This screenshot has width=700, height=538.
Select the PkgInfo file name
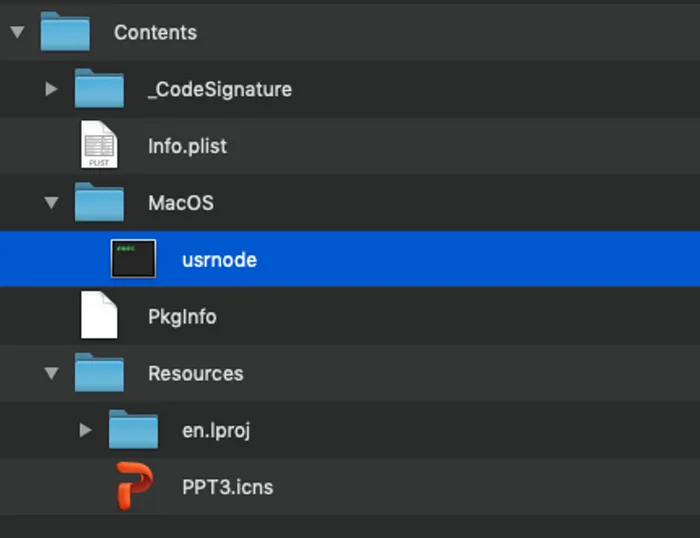pos(182,317)
